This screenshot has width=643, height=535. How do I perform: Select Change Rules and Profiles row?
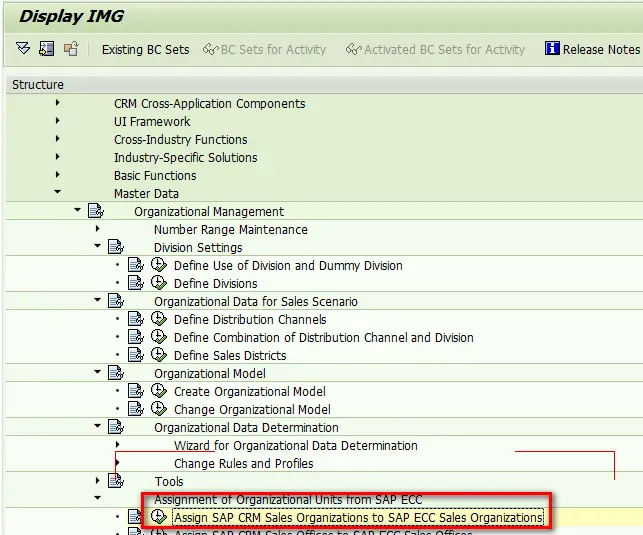244,463
